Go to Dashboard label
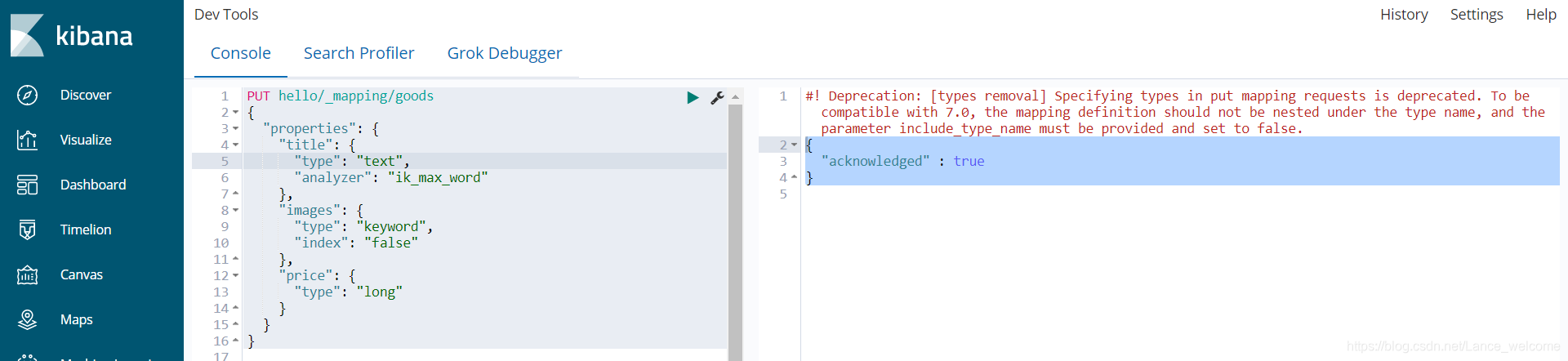The width and height of the screenshot is (1568, 361). (x=93, y=185)
